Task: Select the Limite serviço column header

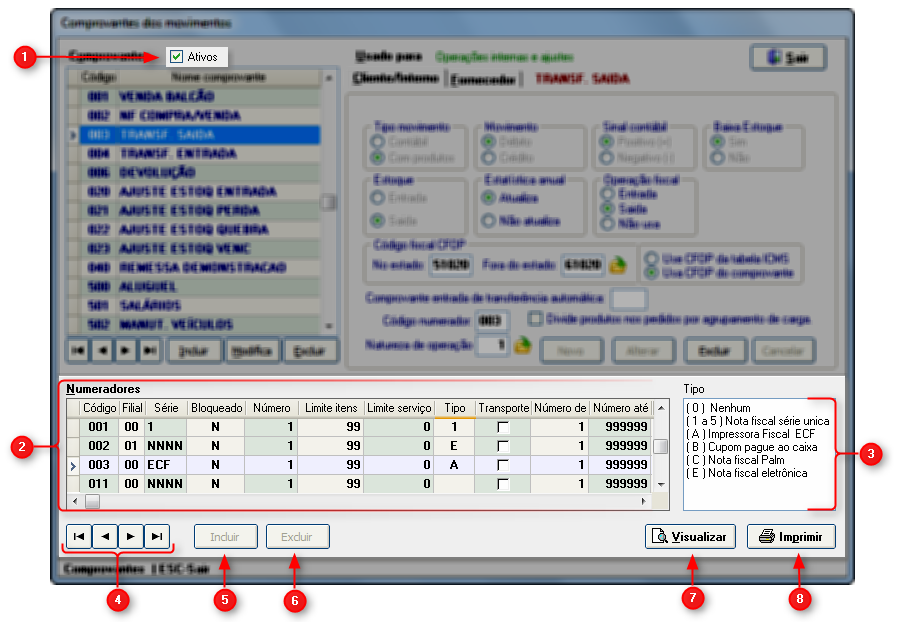Action: pos(399,408)
